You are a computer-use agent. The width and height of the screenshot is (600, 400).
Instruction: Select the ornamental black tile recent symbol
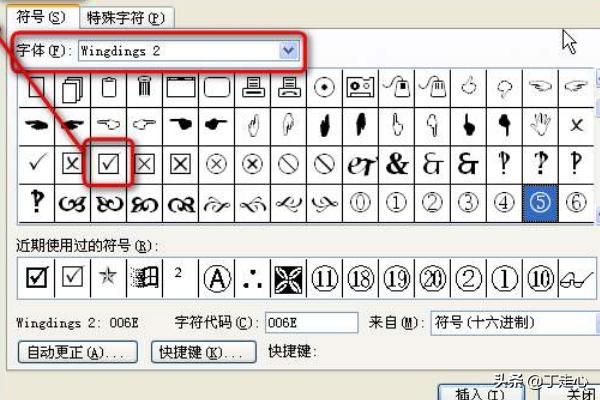289,278
